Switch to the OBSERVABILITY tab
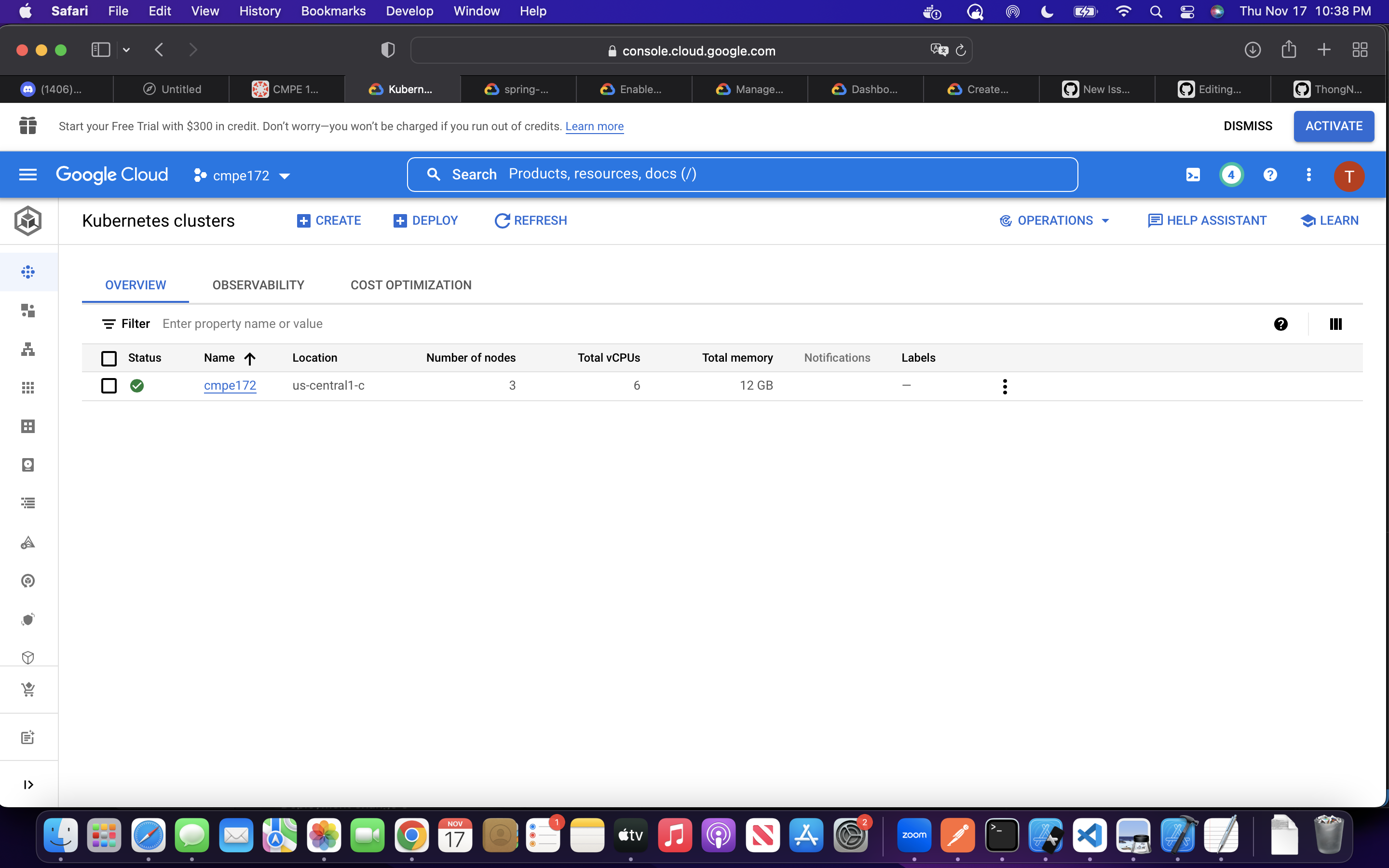The image size is (1389, 868). (x=258, y=285)
